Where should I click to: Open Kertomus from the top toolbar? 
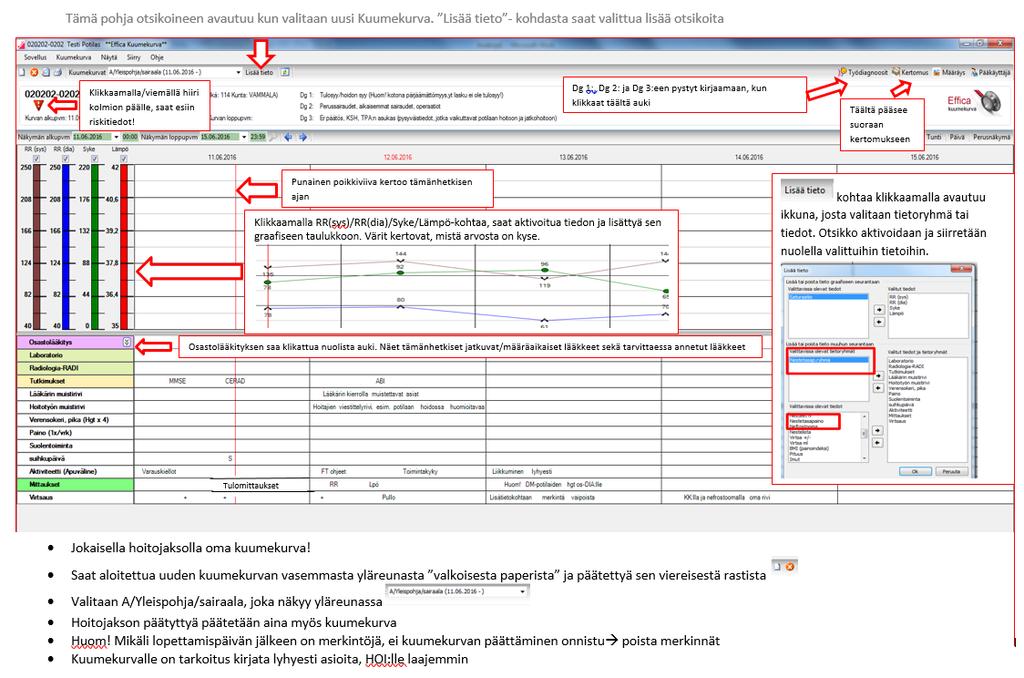[x=910, y=73]
